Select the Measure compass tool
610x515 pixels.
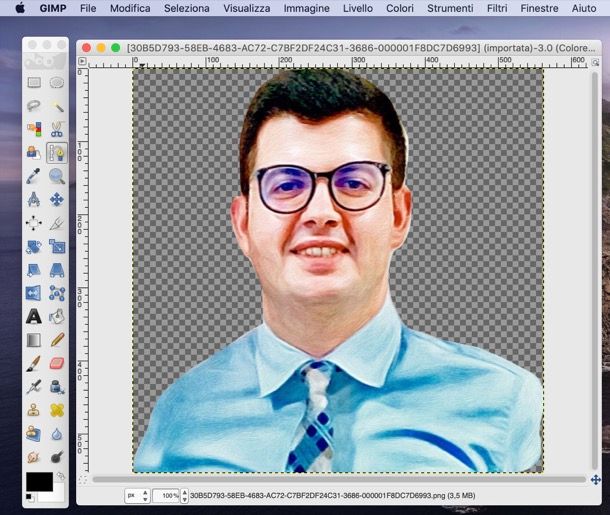(34, 200)
